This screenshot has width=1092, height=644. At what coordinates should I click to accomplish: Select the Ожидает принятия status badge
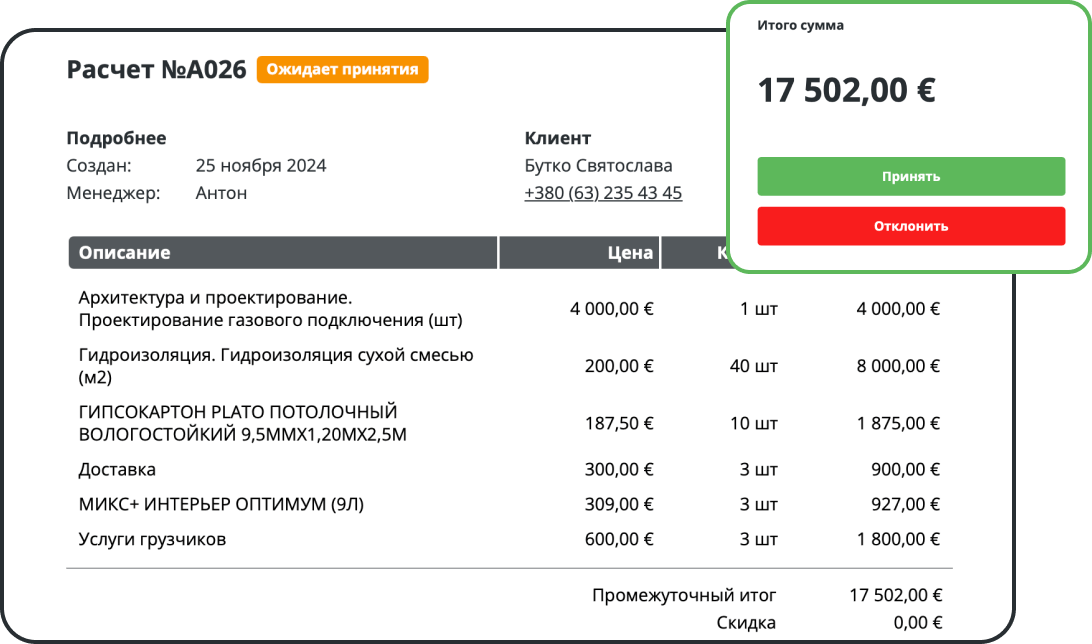pos(344,70)
